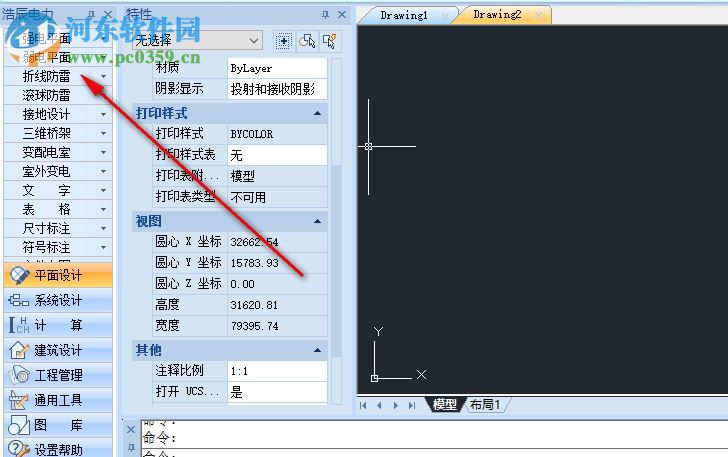
Task: Click the quick select icon
Action: click(330, 41)
